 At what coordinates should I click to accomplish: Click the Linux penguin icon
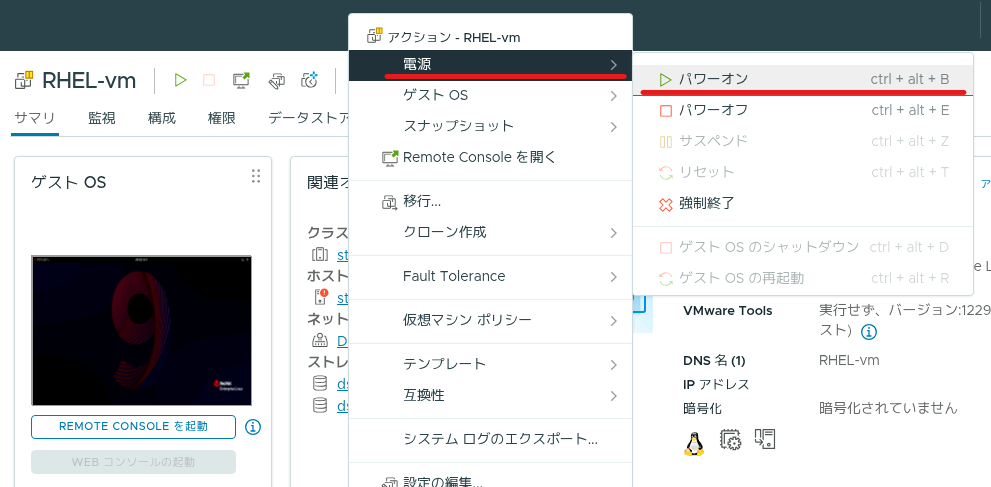click(694, 442)
